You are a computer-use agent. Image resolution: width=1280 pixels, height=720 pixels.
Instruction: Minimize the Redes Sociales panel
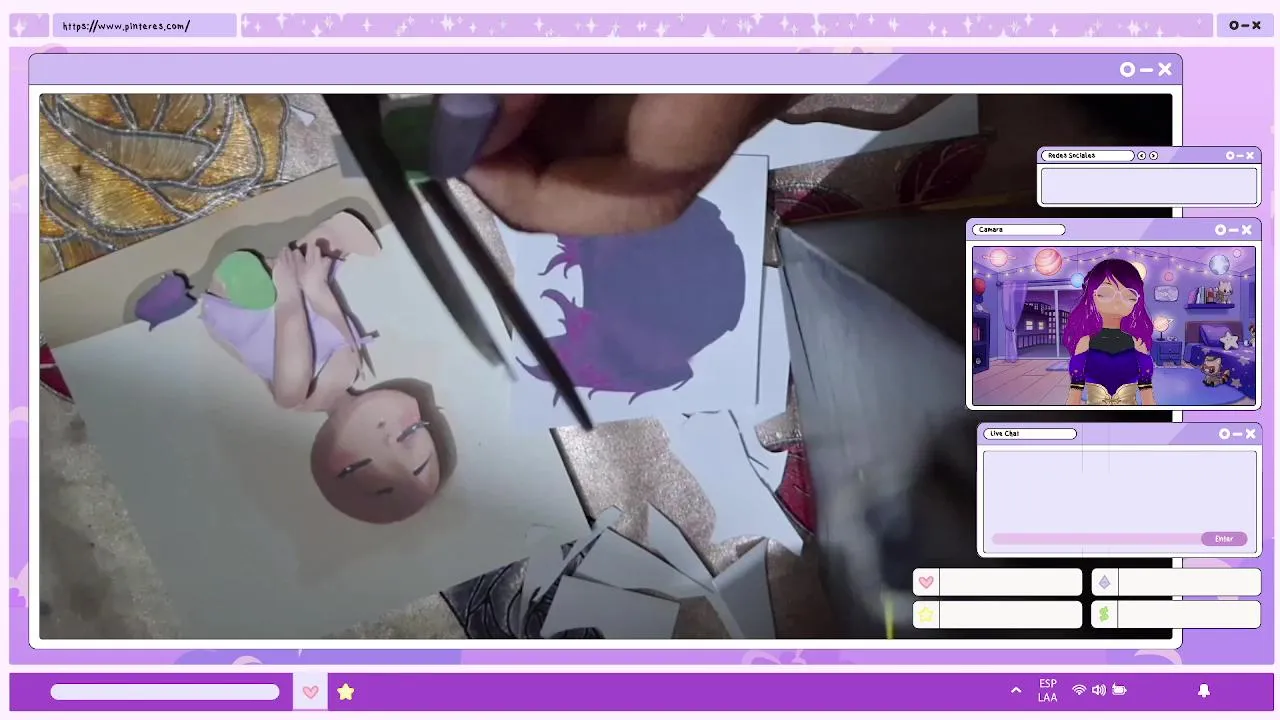pos(1240,156)
